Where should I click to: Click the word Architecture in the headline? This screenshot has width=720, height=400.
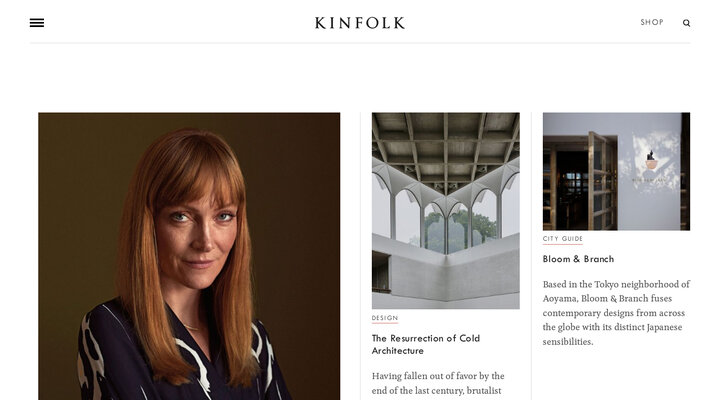398,351
